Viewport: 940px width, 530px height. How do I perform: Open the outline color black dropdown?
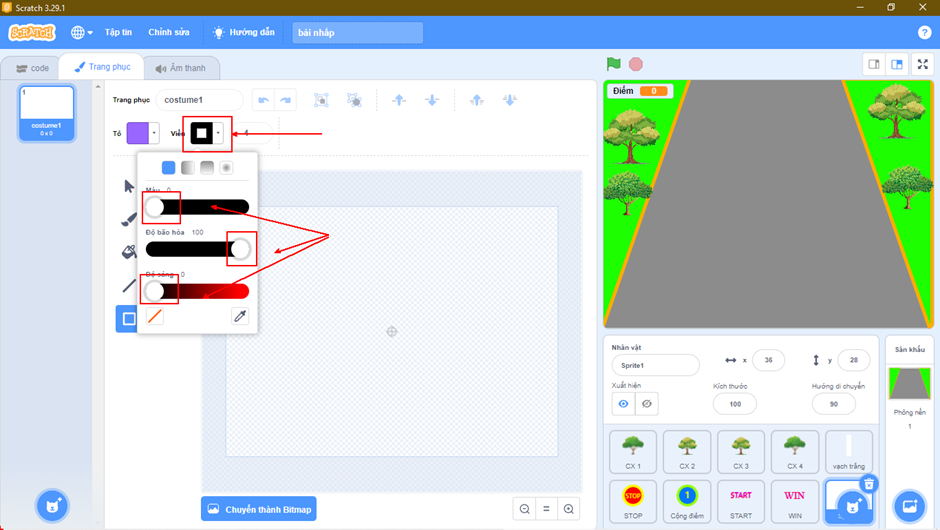[207, 133]
